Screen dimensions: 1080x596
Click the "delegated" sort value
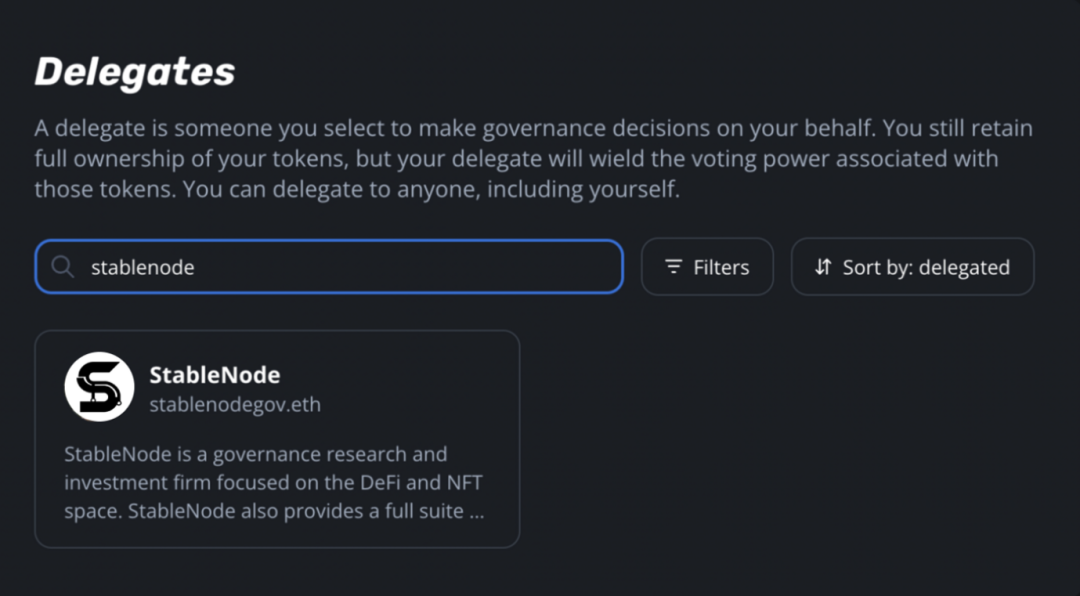(964, 267)
